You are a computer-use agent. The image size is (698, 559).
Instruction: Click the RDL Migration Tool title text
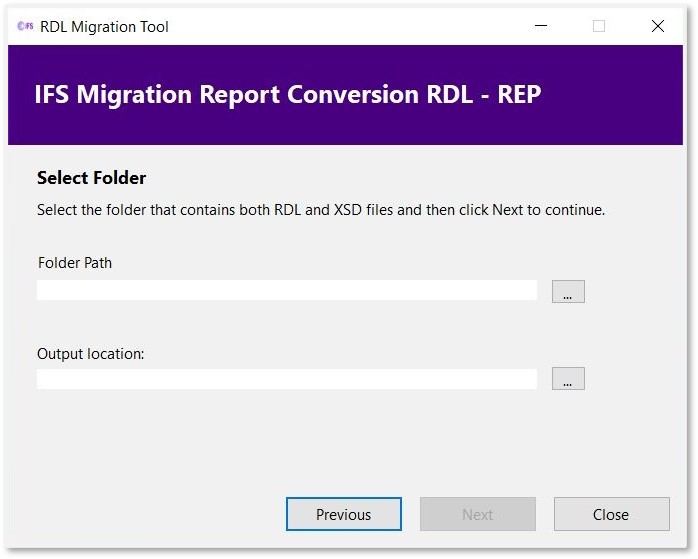tap(104, 27)
